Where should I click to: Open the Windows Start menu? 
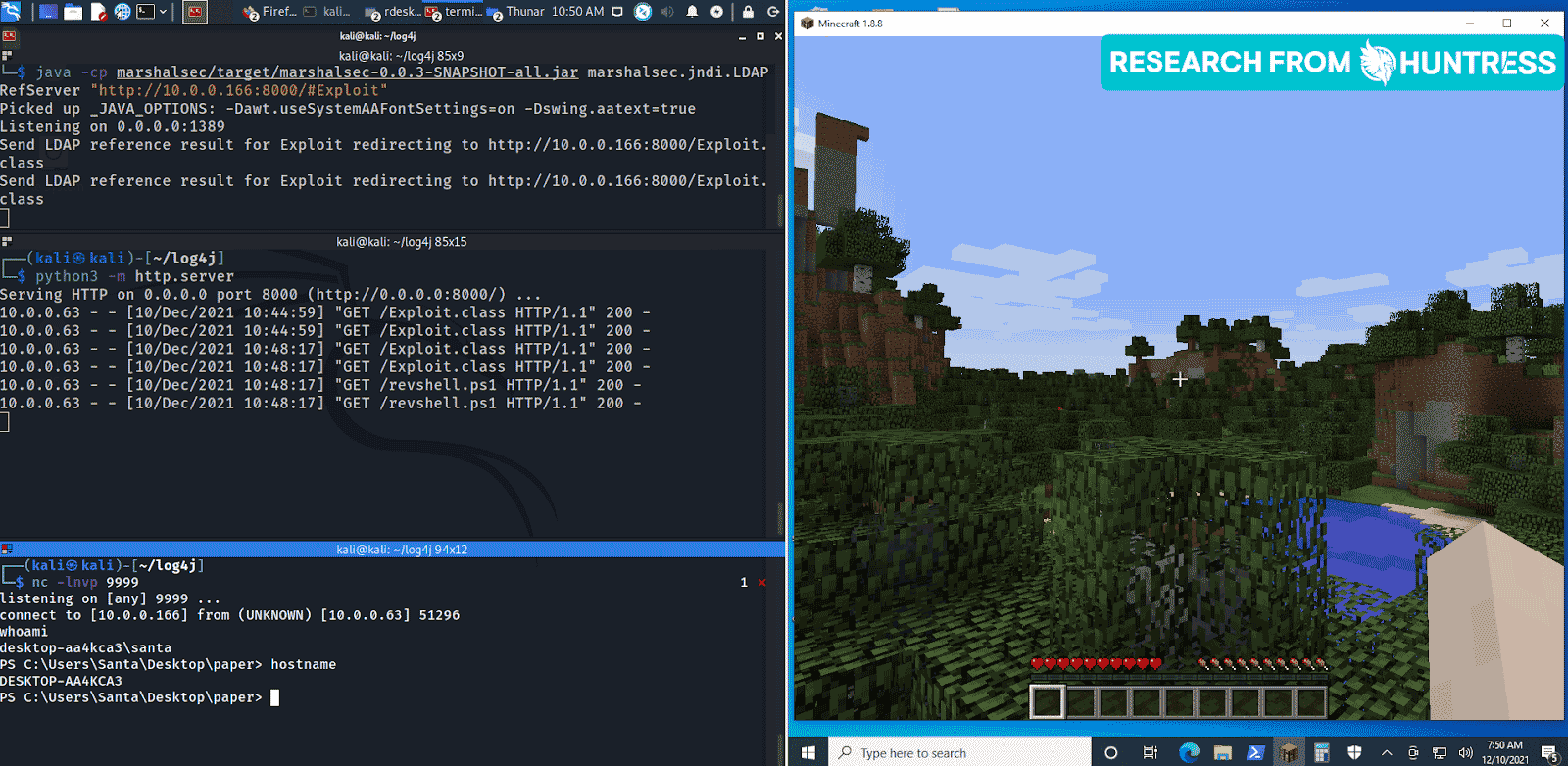click(x=808, y=752)
